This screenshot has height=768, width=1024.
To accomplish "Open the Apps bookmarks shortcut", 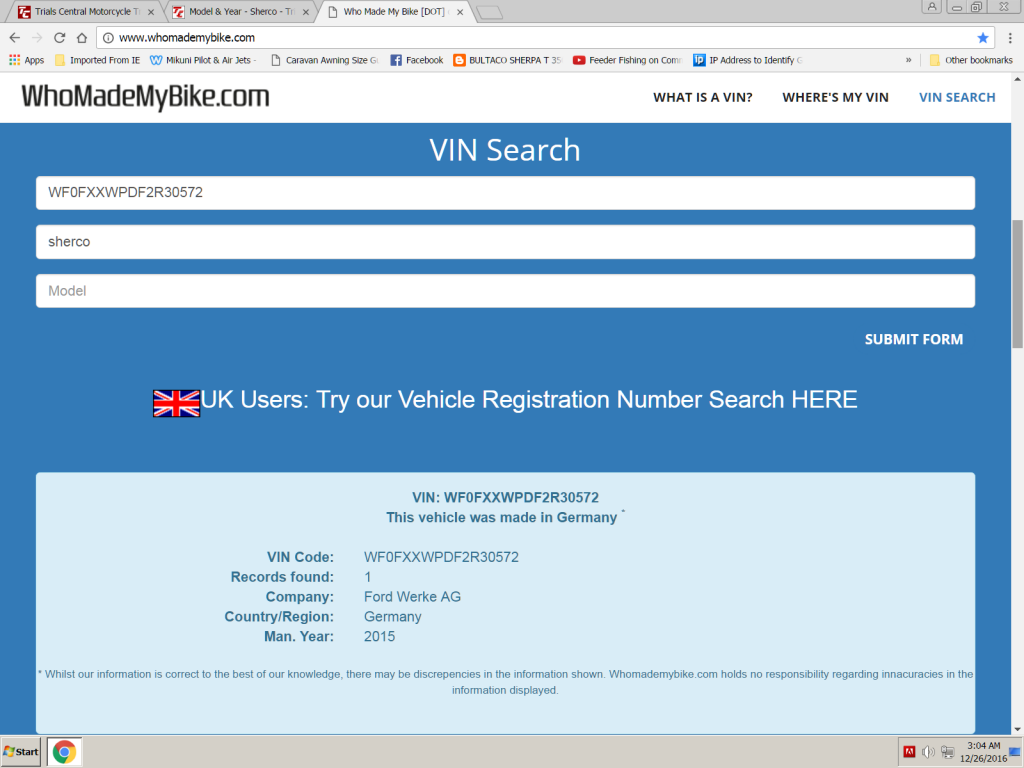I will click(x=26, y=60).
